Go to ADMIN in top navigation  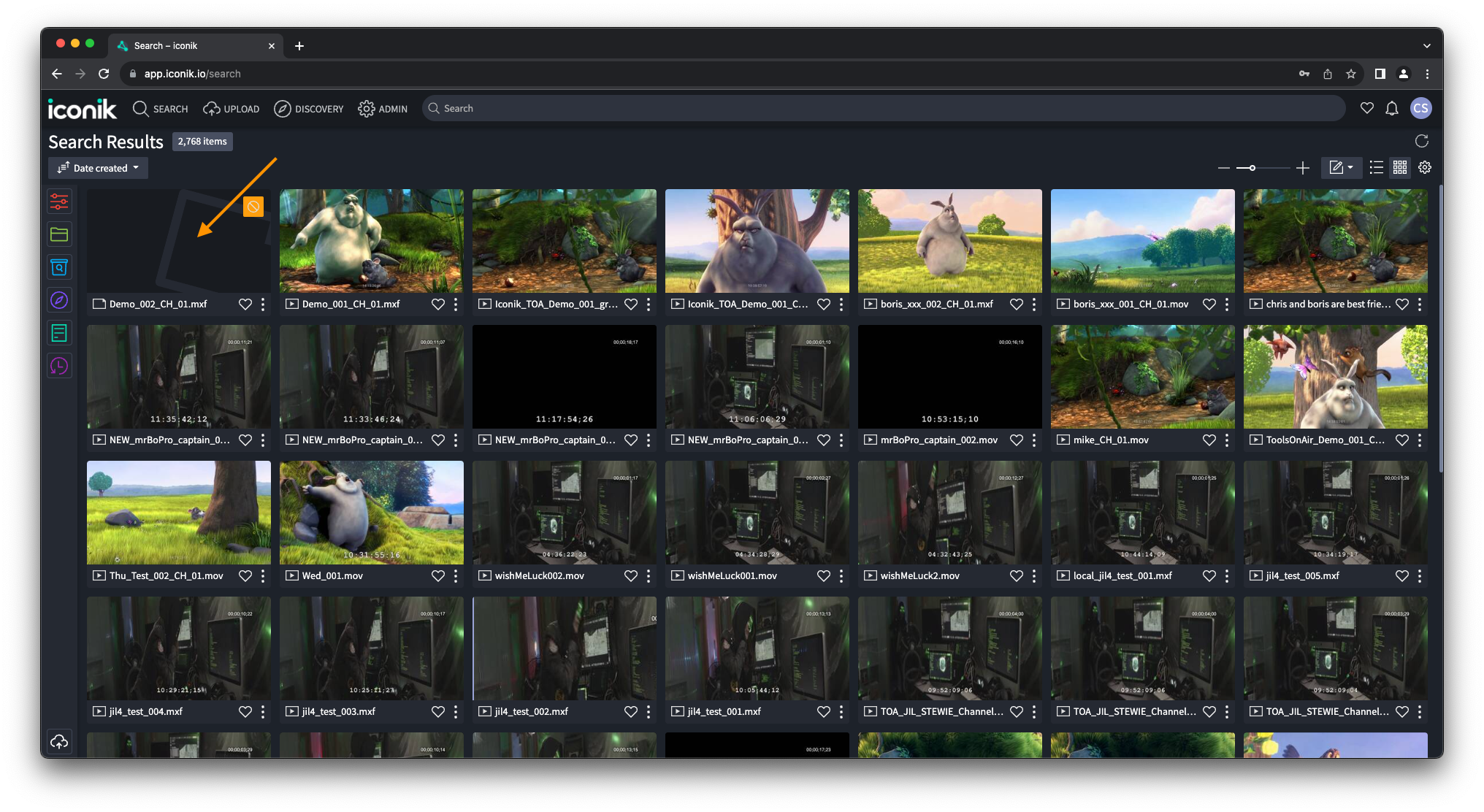tap(383, 109)
